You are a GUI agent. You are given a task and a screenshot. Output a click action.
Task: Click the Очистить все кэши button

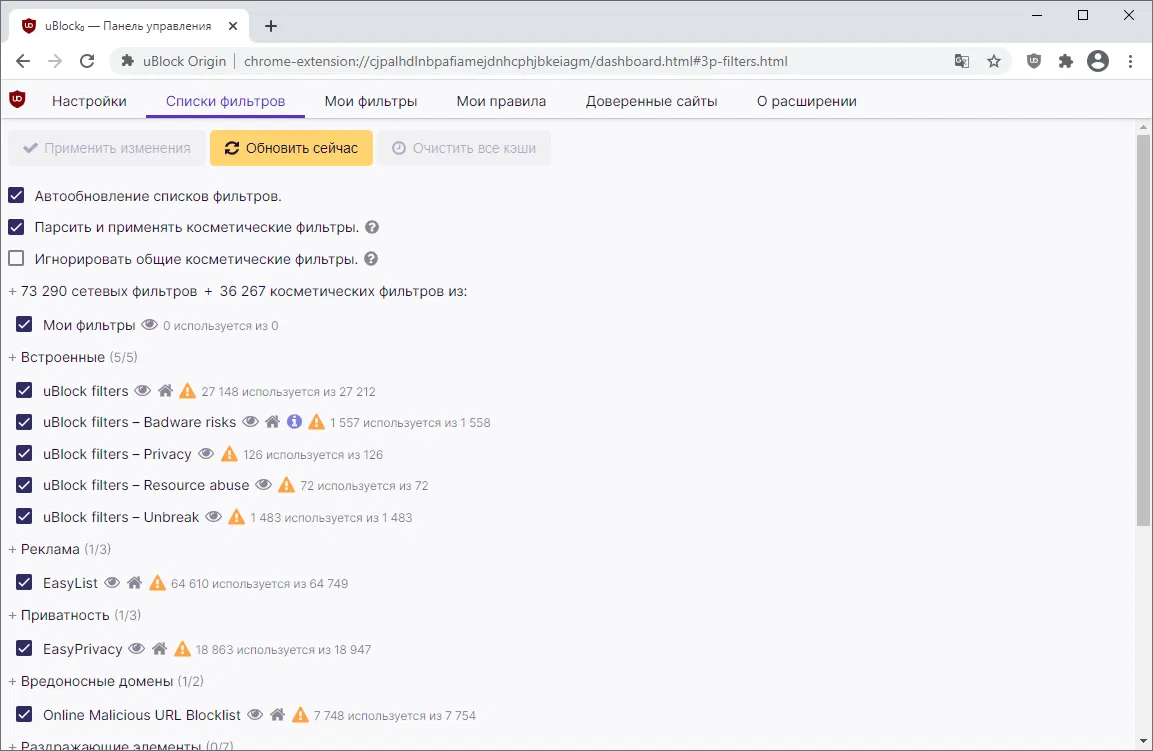464,148
